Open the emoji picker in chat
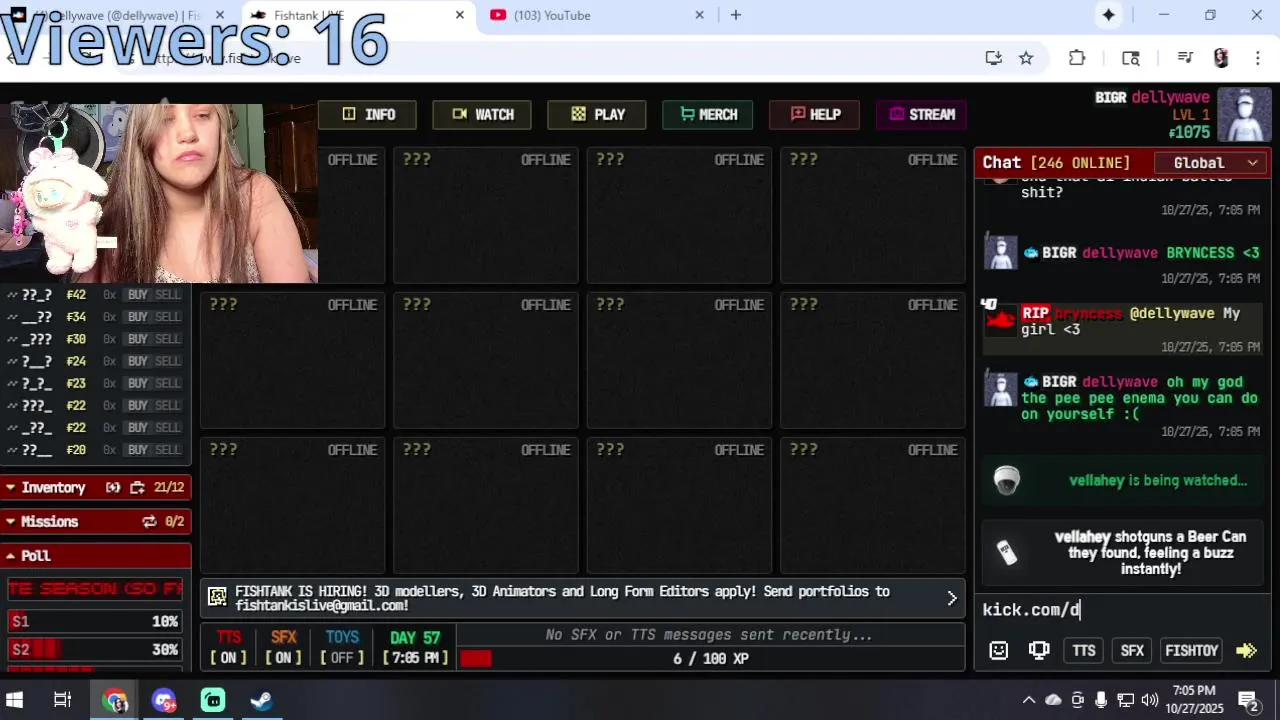 [x=998, y=651]
